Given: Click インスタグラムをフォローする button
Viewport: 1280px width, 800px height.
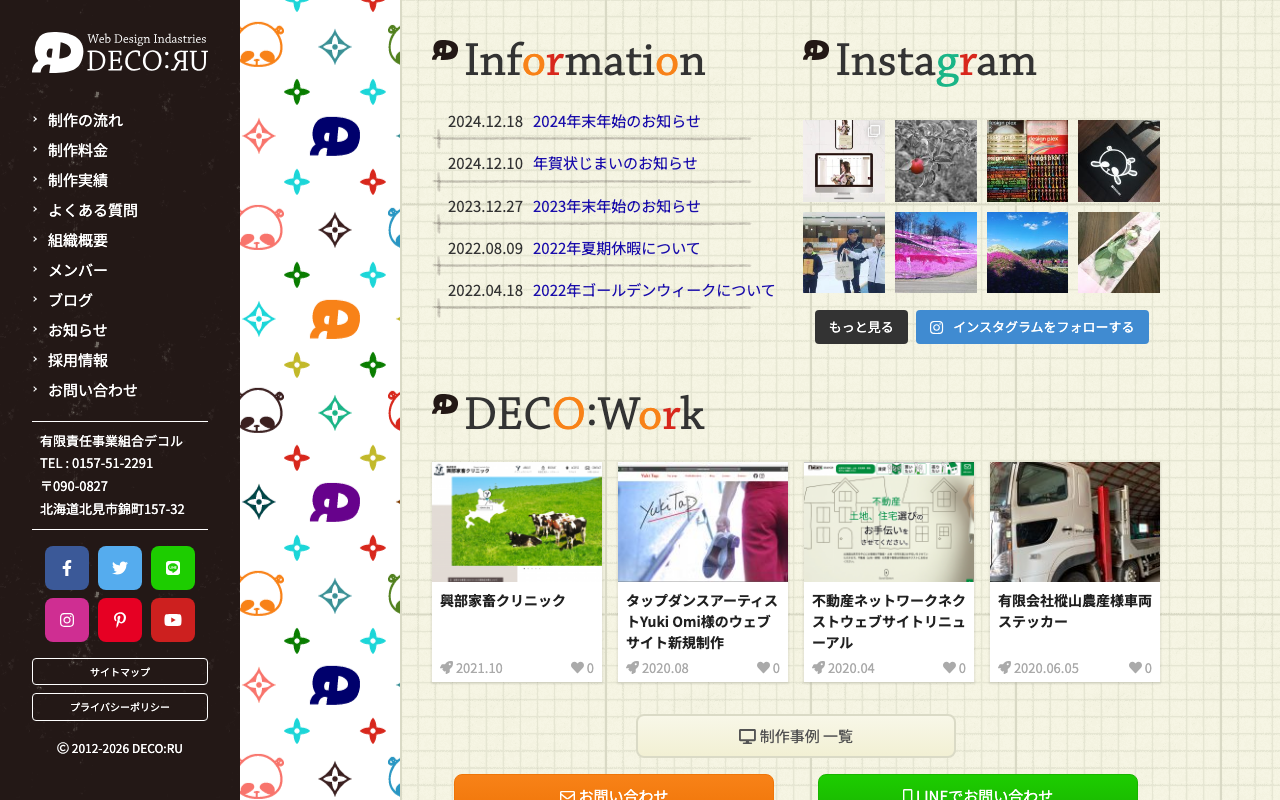Looking at the screenshot, I should (1032, 327).
